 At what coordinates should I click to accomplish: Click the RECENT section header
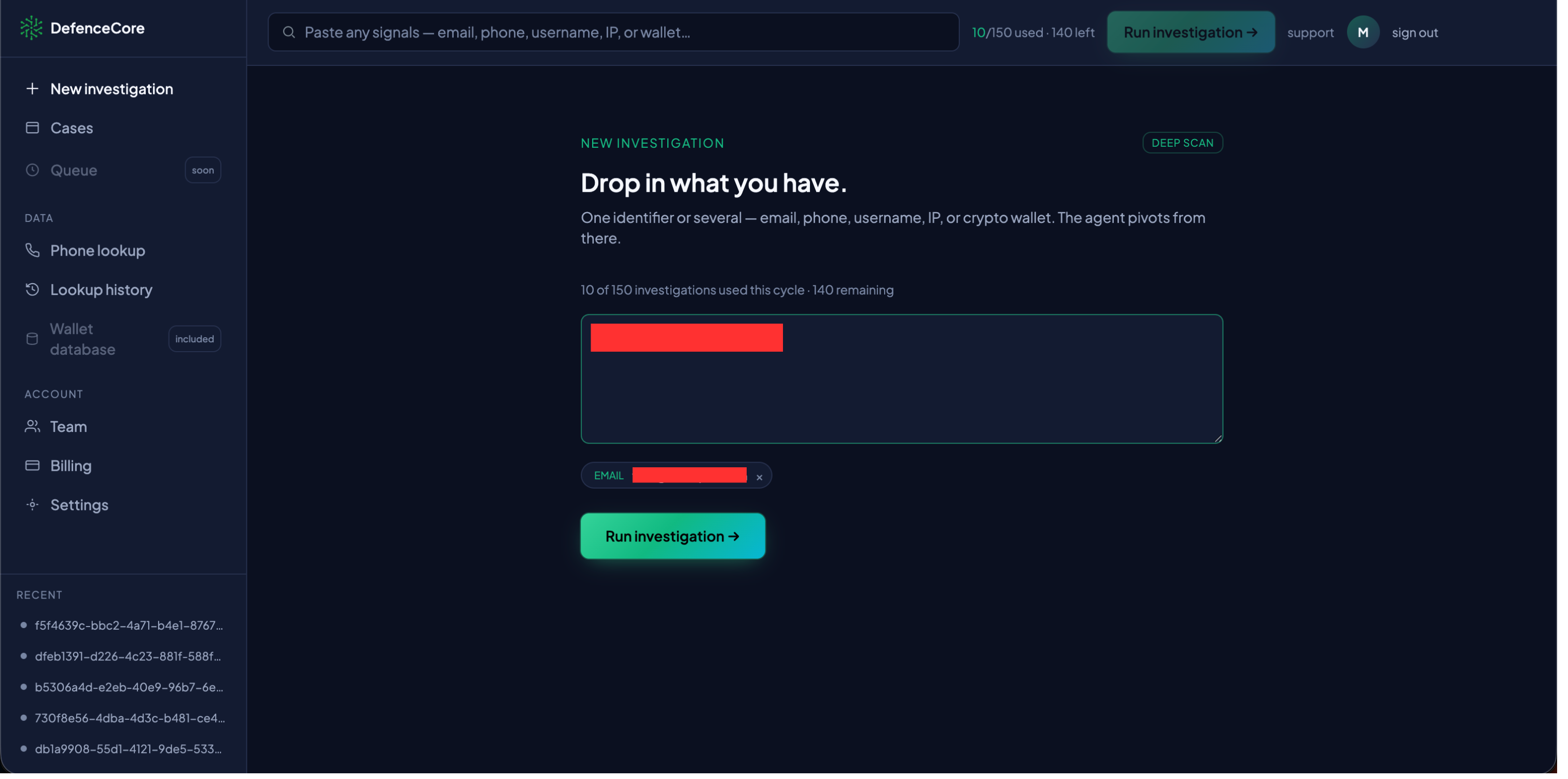[x=39, y=599]
